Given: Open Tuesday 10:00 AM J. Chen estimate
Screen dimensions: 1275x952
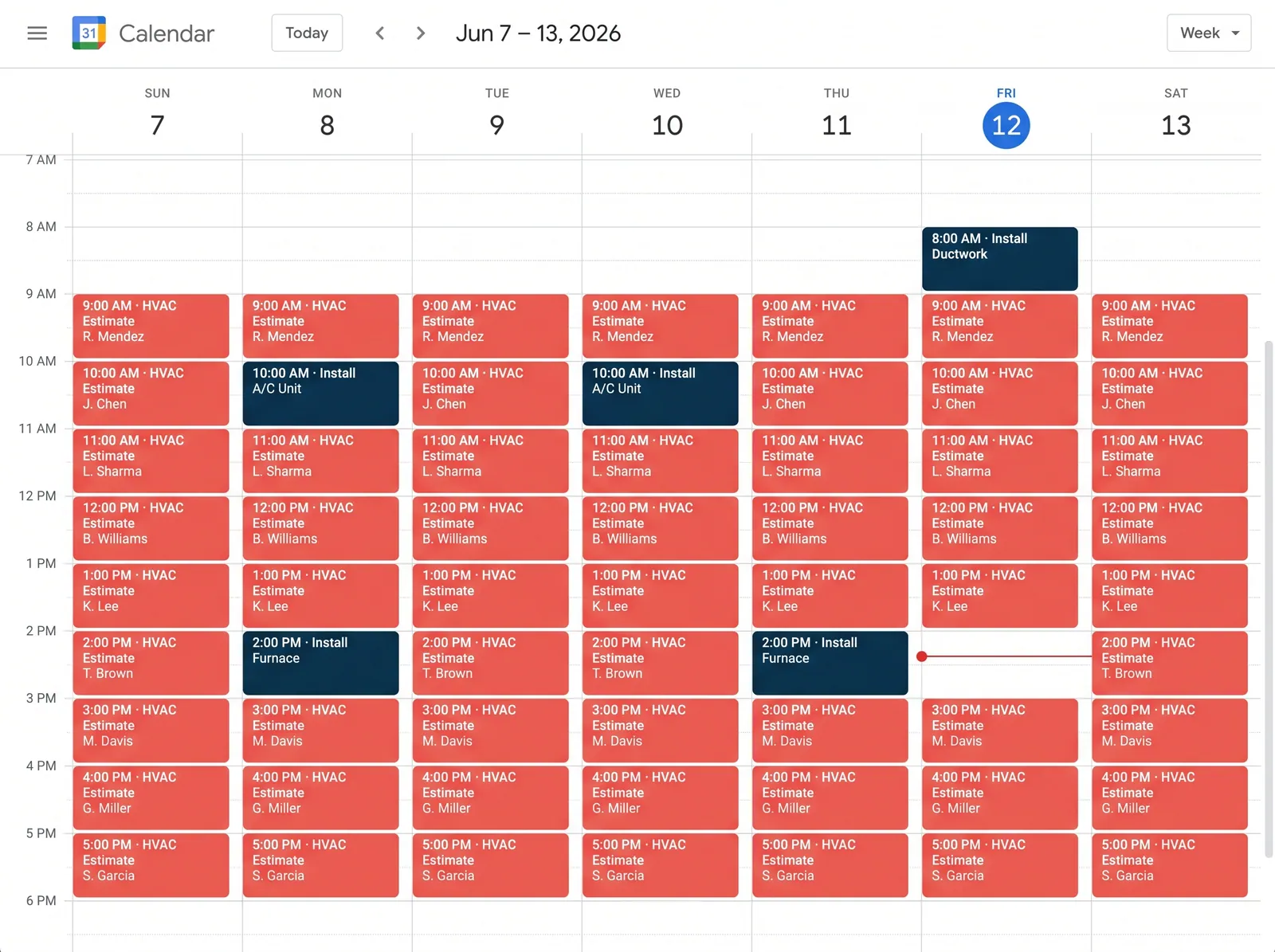Looking at the screenshot, I should pyautogui.click(x=491, y=394).
